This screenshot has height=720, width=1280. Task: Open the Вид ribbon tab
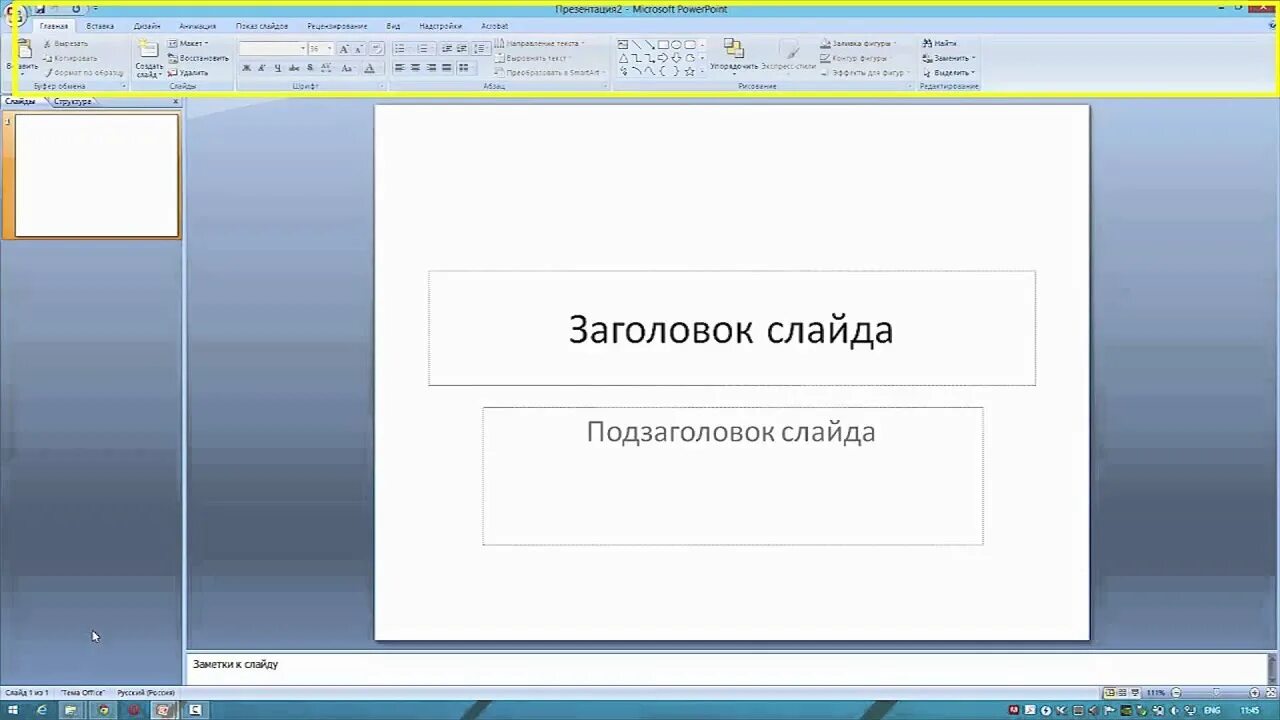click(393, 26)
